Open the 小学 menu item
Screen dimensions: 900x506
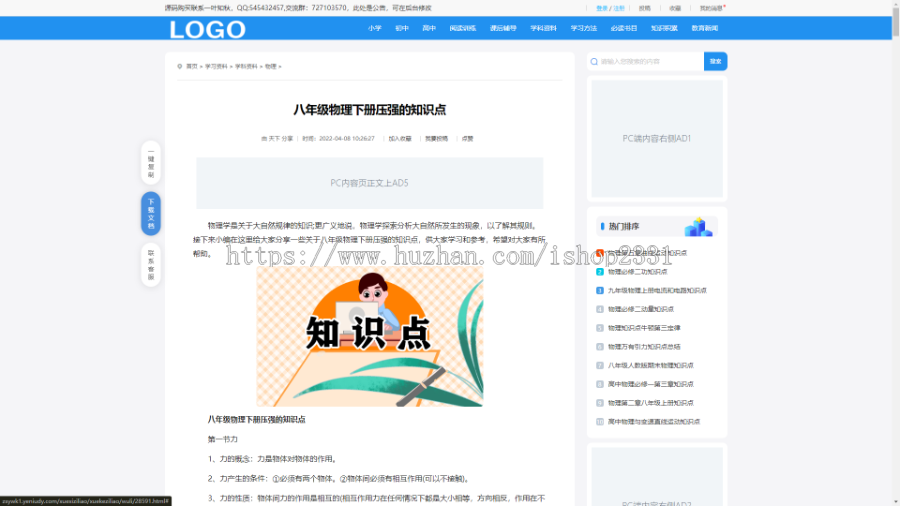[x=375, y=28]
